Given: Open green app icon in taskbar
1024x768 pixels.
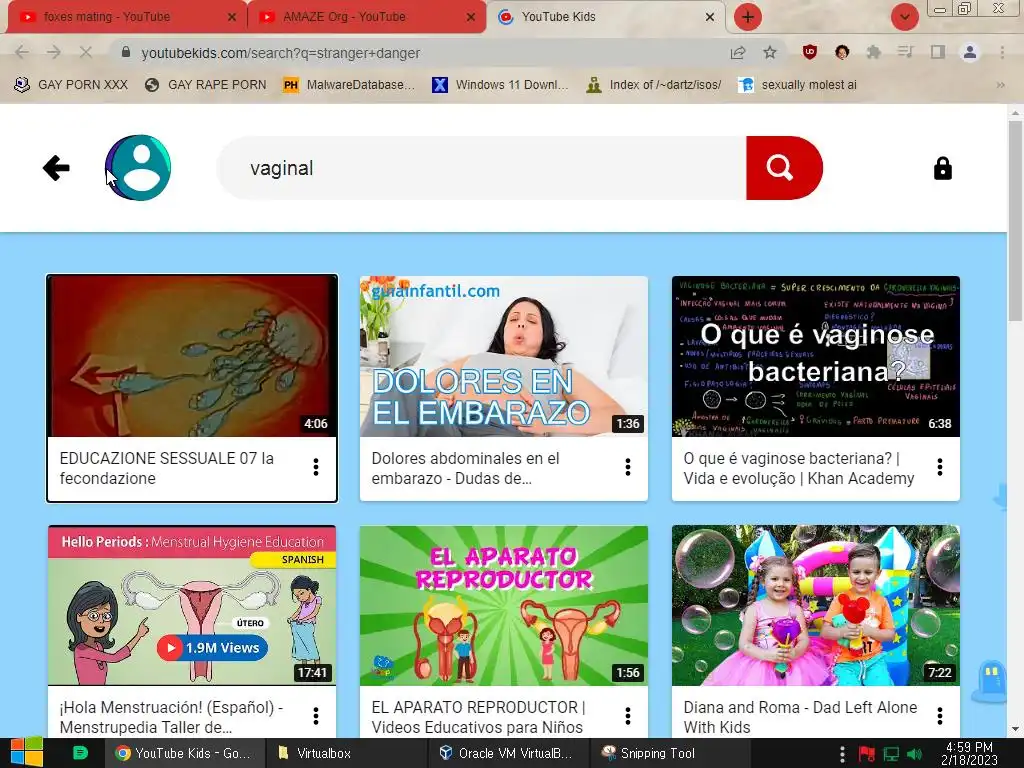Looking at the screenshot, I should pos(80,753).
